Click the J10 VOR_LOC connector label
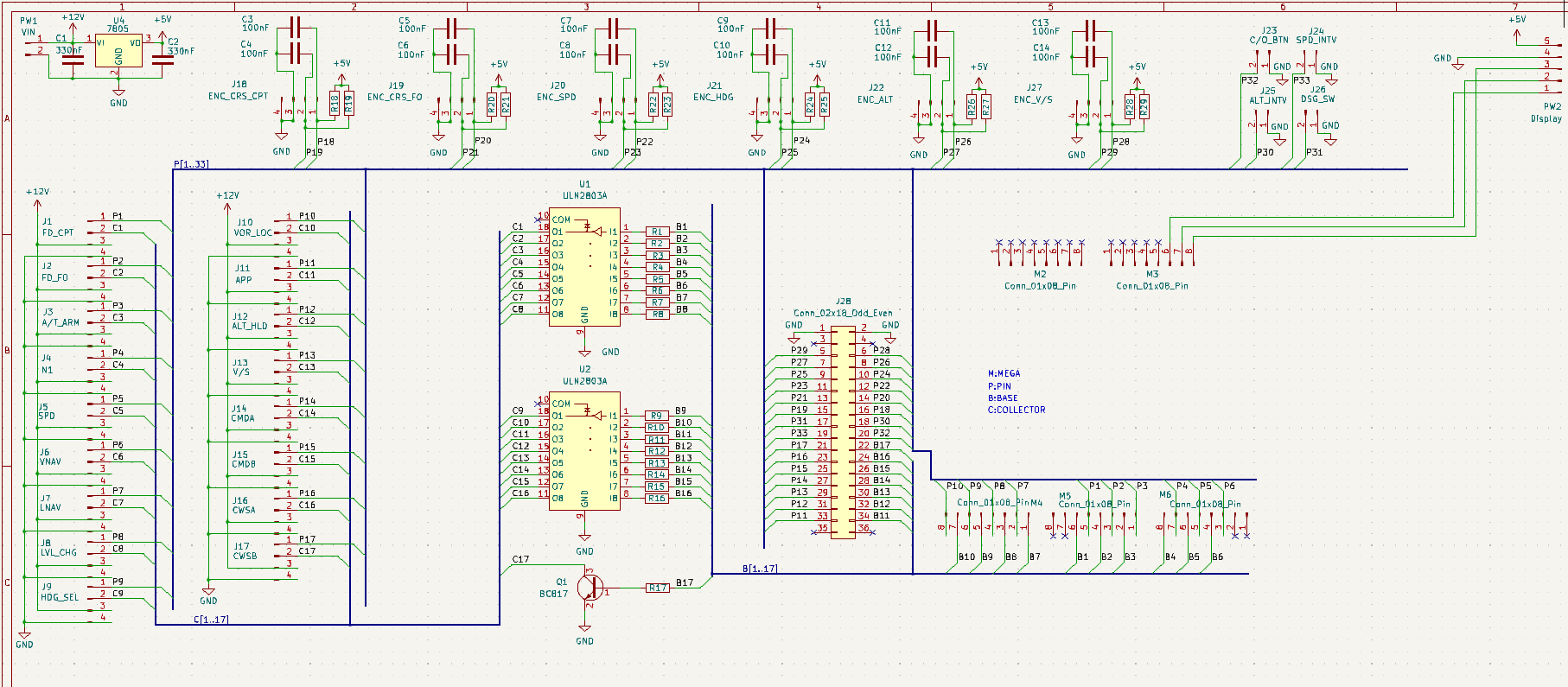The height and width of the screenshot is (687, 1568). [x=253, y=227]
